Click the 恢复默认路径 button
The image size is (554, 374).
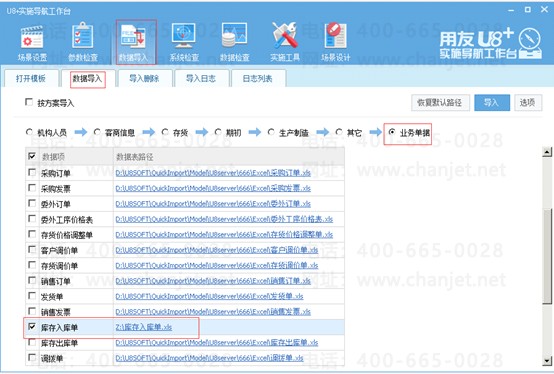pos(440,102)
